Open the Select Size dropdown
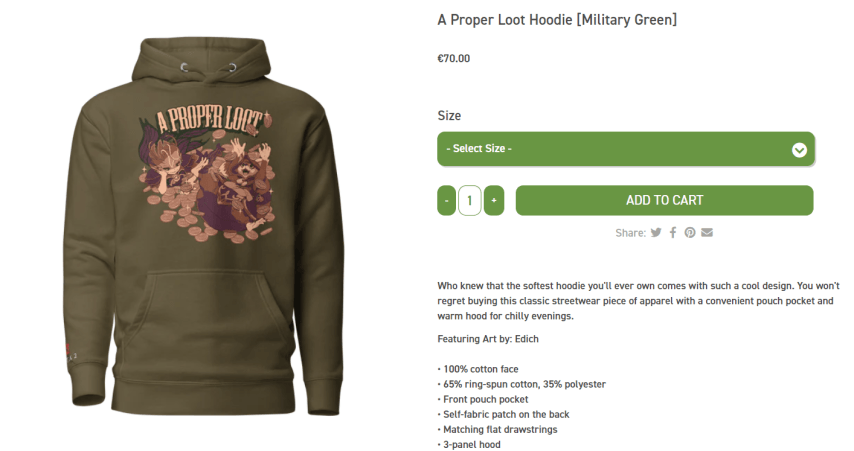Screen dimensions: 854x451 click(626, 149)
